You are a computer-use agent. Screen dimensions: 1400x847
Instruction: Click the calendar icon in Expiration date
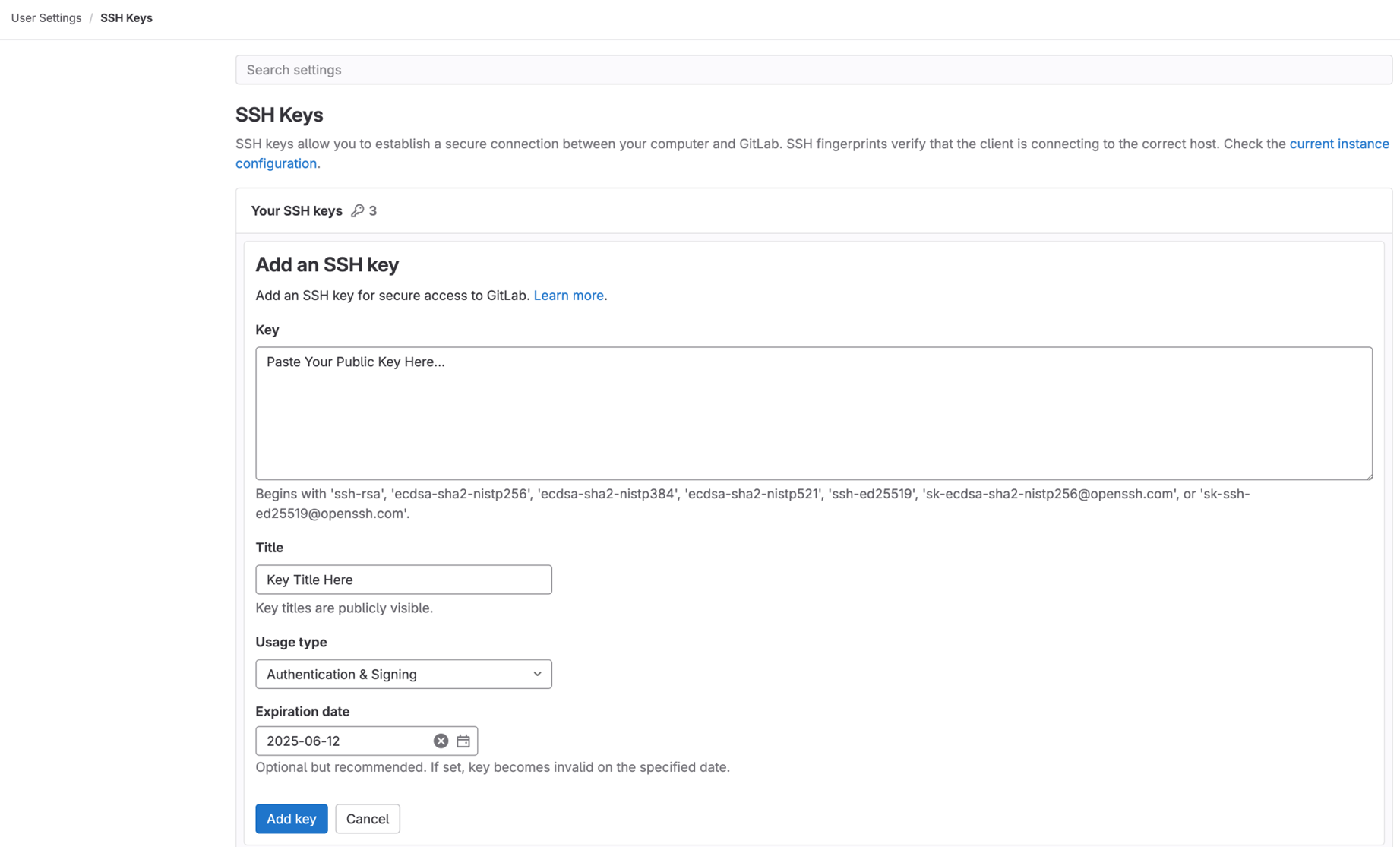[x=463, y=741]
